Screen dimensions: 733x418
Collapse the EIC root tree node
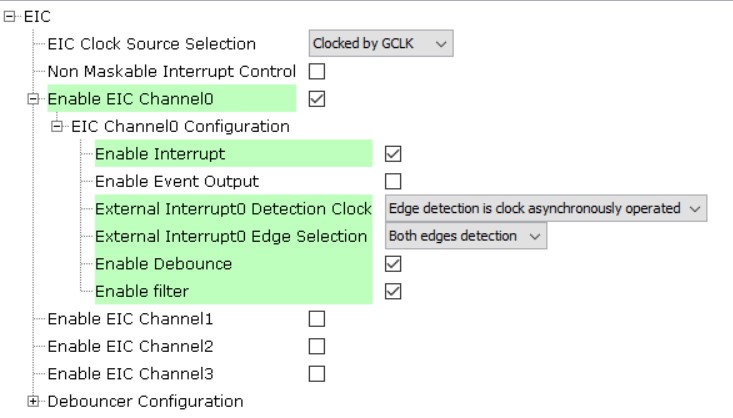10,17
